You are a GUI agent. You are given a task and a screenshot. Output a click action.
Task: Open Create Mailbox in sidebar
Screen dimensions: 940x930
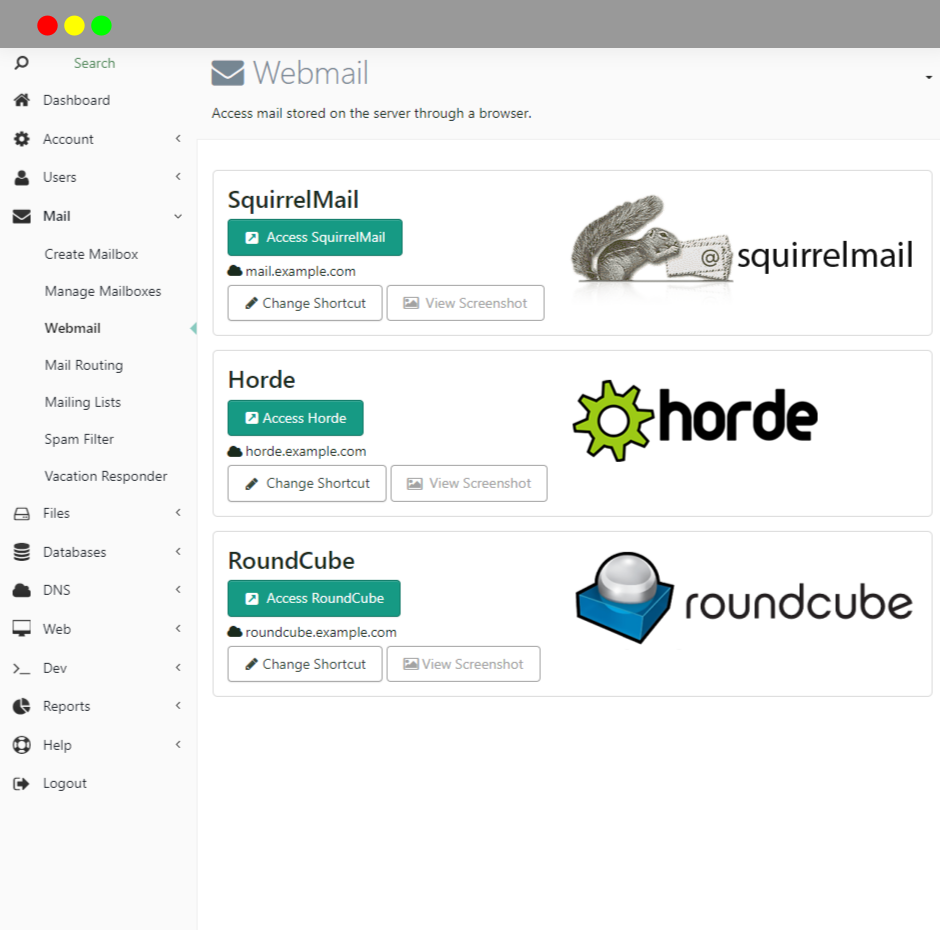(x=91, y=254)
